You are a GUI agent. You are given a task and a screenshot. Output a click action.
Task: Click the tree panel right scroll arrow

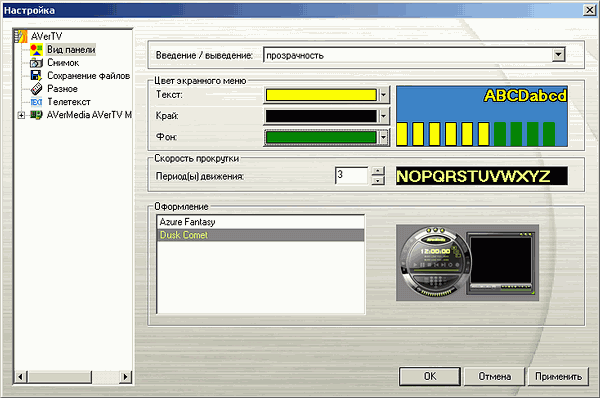point(125,377)
